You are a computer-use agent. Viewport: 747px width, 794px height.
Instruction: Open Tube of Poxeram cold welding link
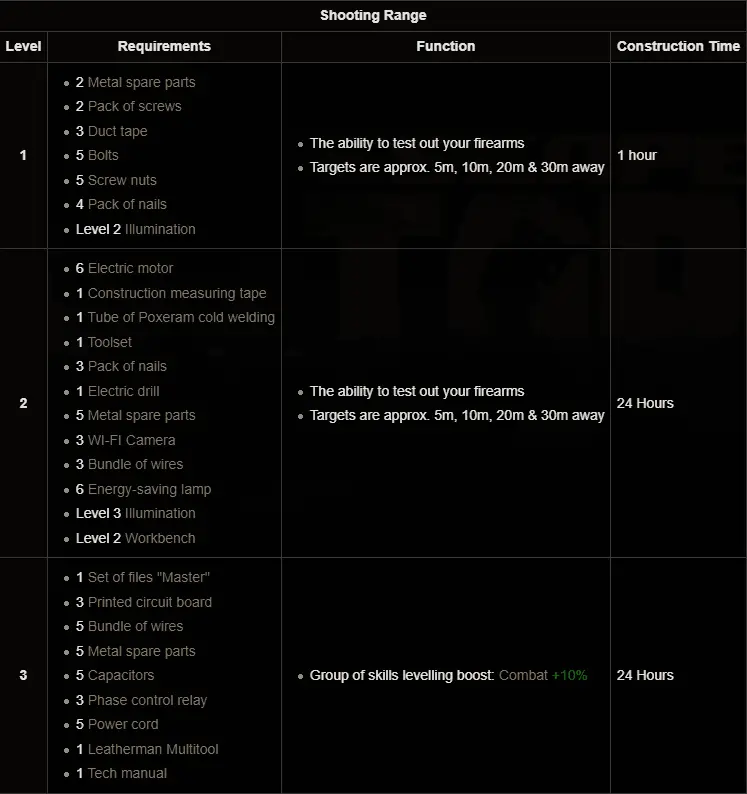[x=181, y=317]
